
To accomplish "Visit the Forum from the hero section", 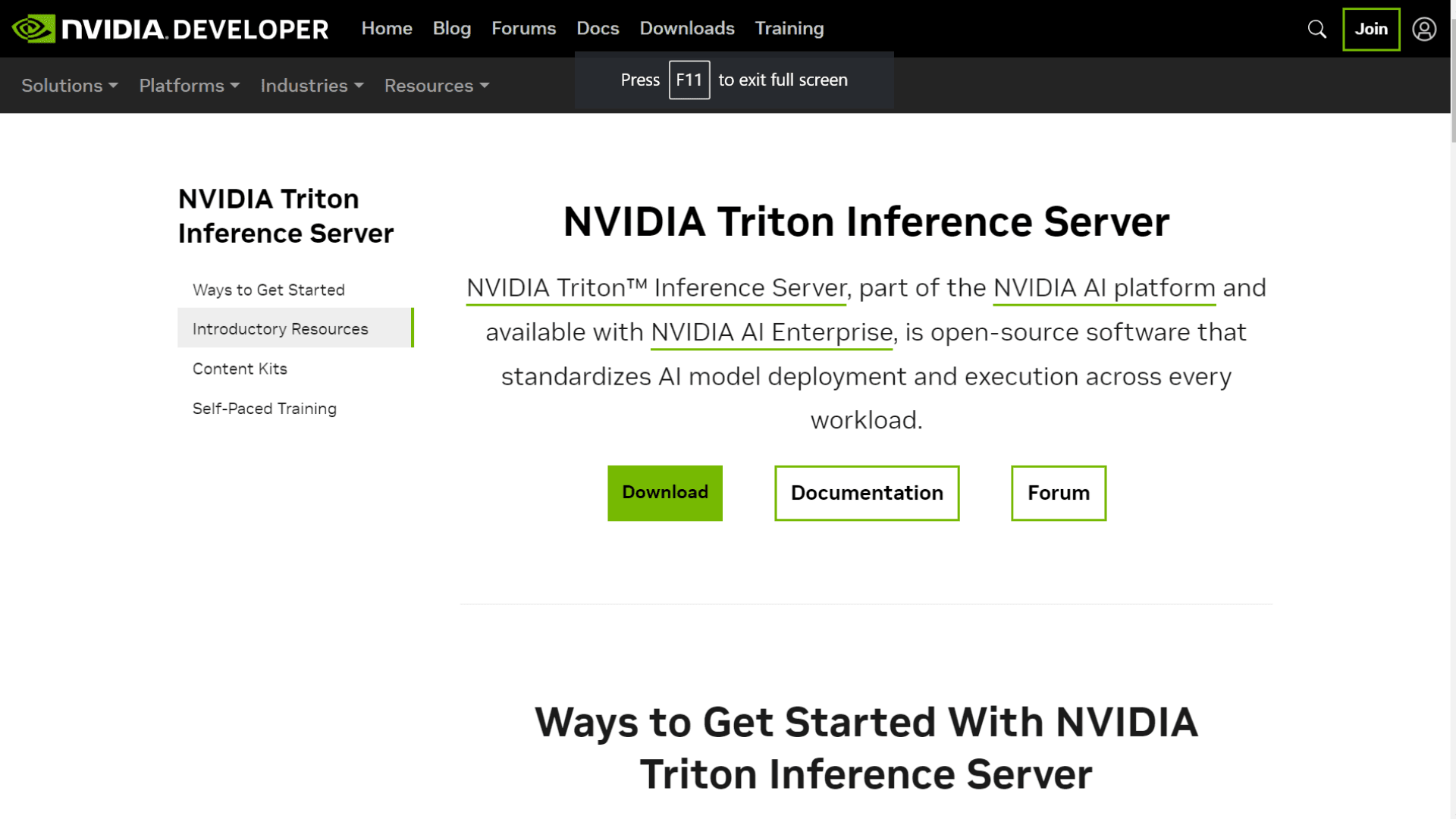I will (x=1058, y=493).
